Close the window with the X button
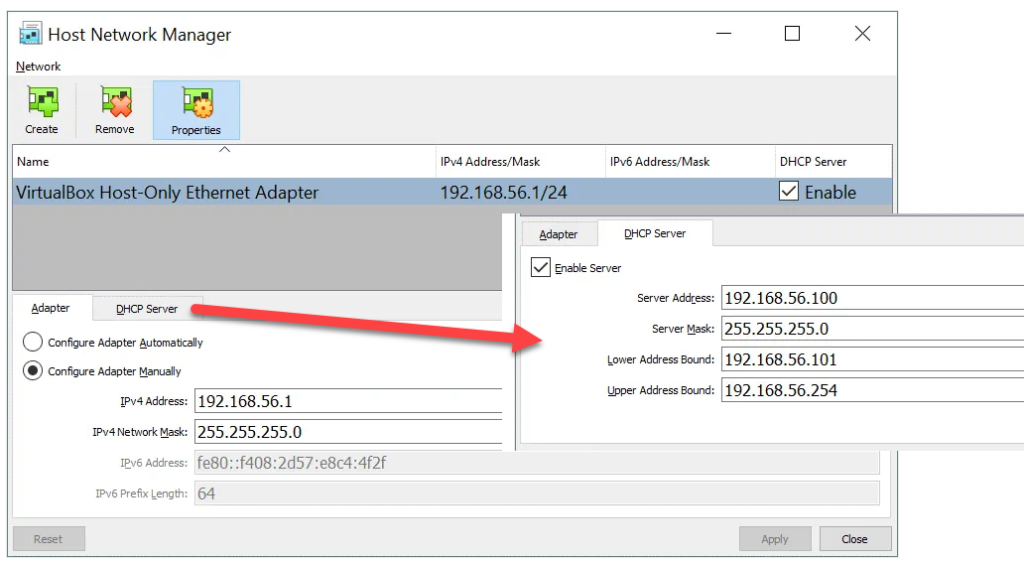The image size is (1024, 563). [863, 33]
